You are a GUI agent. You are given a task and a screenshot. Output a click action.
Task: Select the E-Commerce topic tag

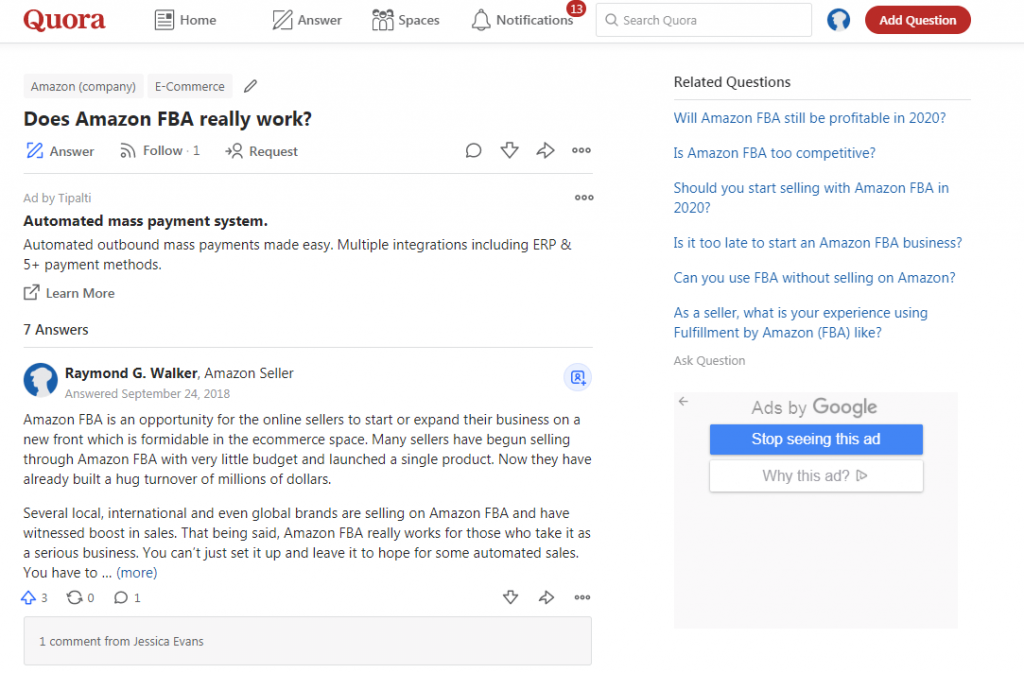click(189, 86)
